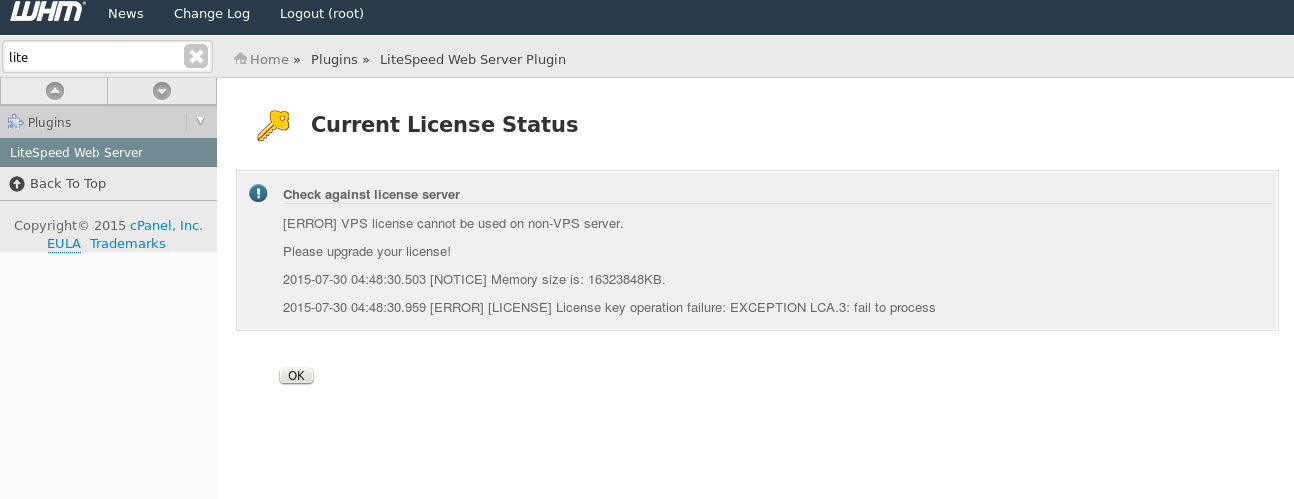Viewport: 1294px width, 499px height.
Task: Open the LiteSpeed Web Server Plugin breadcrumb
Action: [473, 60]
